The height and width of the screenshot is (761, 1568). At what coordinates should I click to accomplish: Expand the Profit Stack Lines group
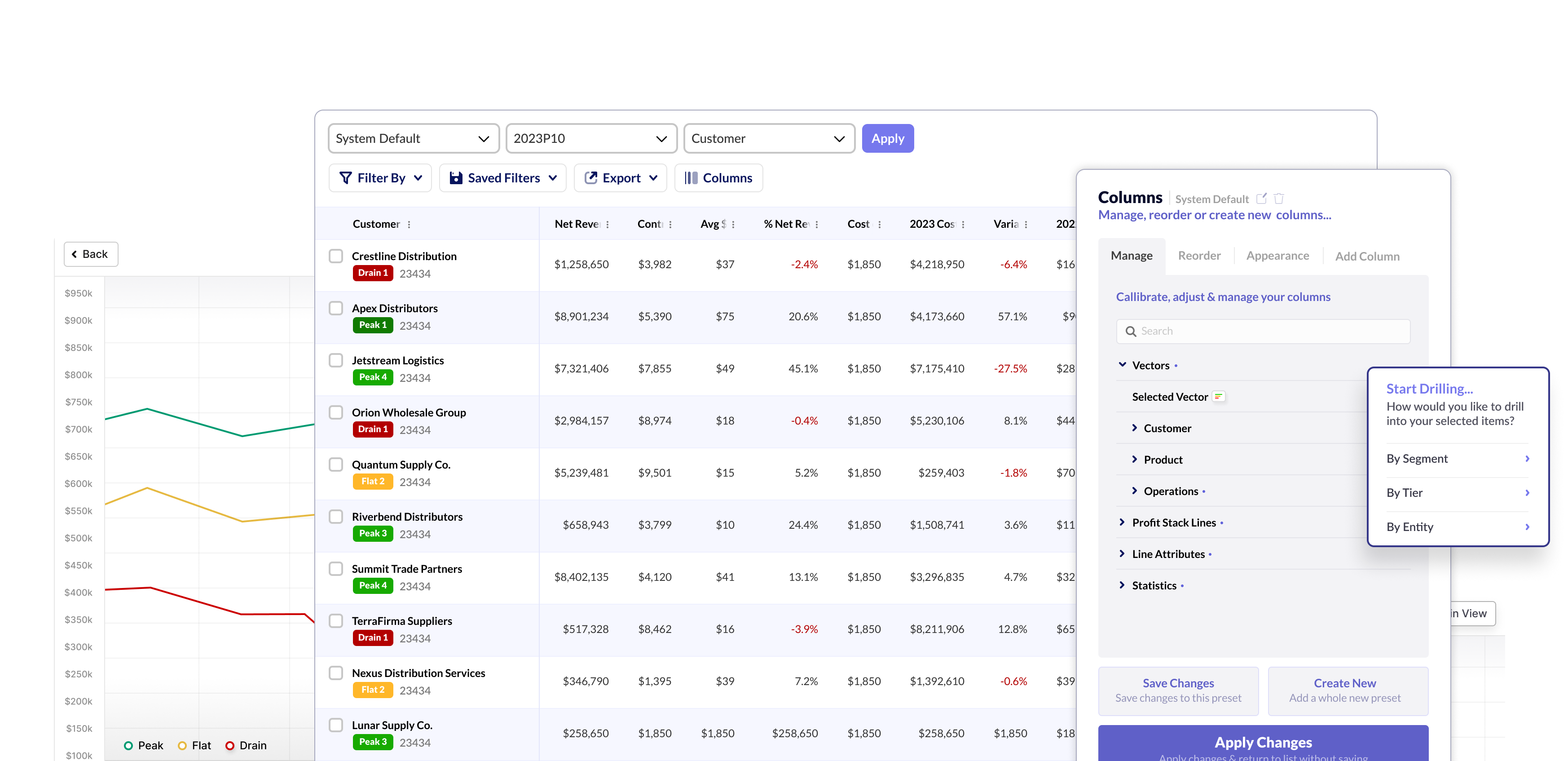(1123, 522)
